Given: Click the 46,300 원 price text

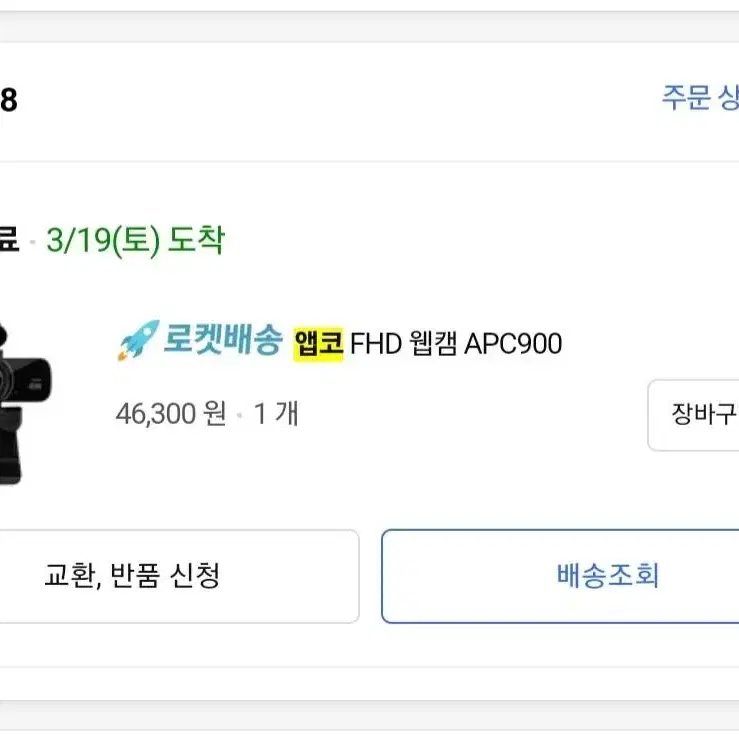Looking at the screenshot, I should click(171, 413).
